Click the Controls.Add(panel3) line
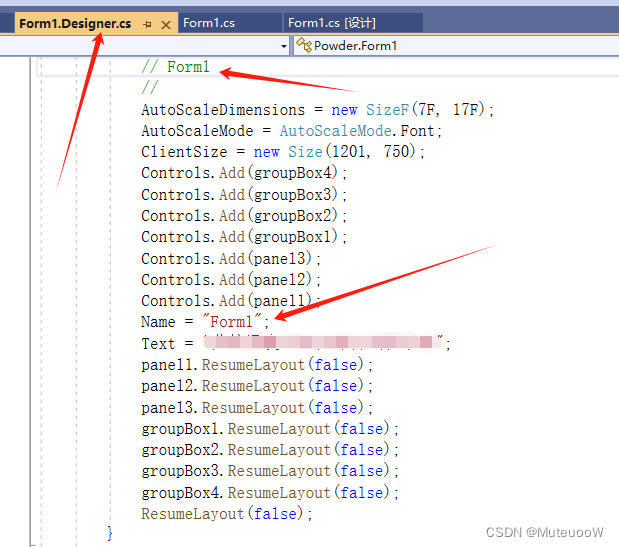The width and height of the screenshot is (619, 547). 231,259
